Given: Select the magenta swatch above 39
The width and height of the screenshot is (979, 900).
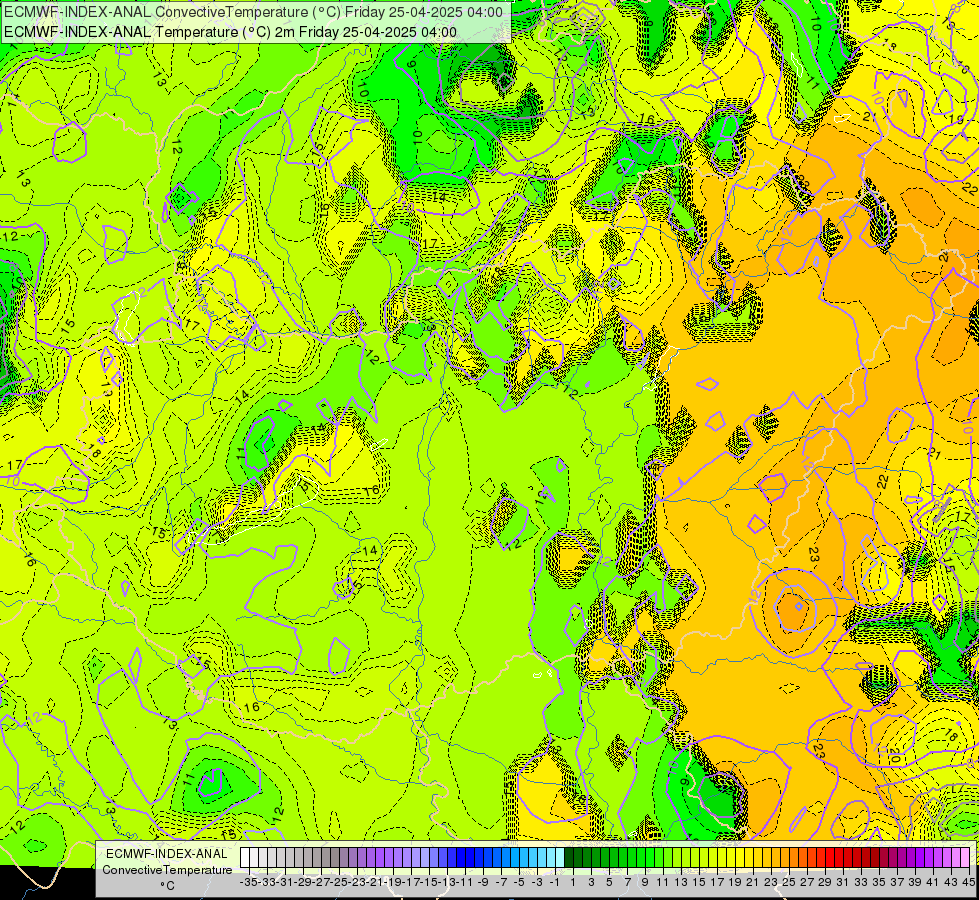Looking at the screenshot, I should [910, 857].
